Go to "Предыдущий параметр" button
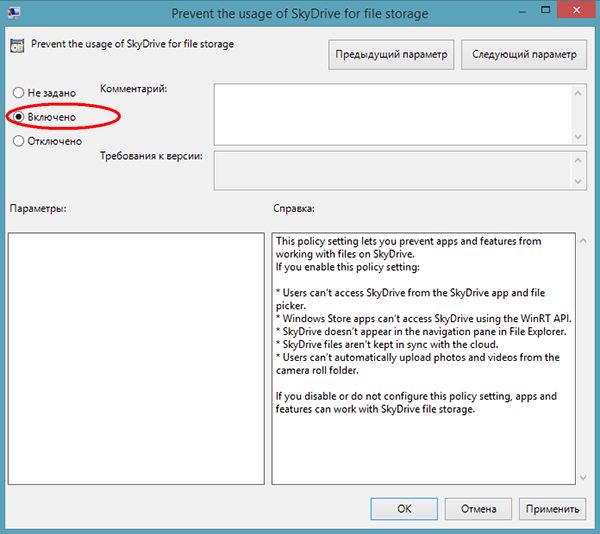The image size is (600, 534). click(x=391, y=54)
